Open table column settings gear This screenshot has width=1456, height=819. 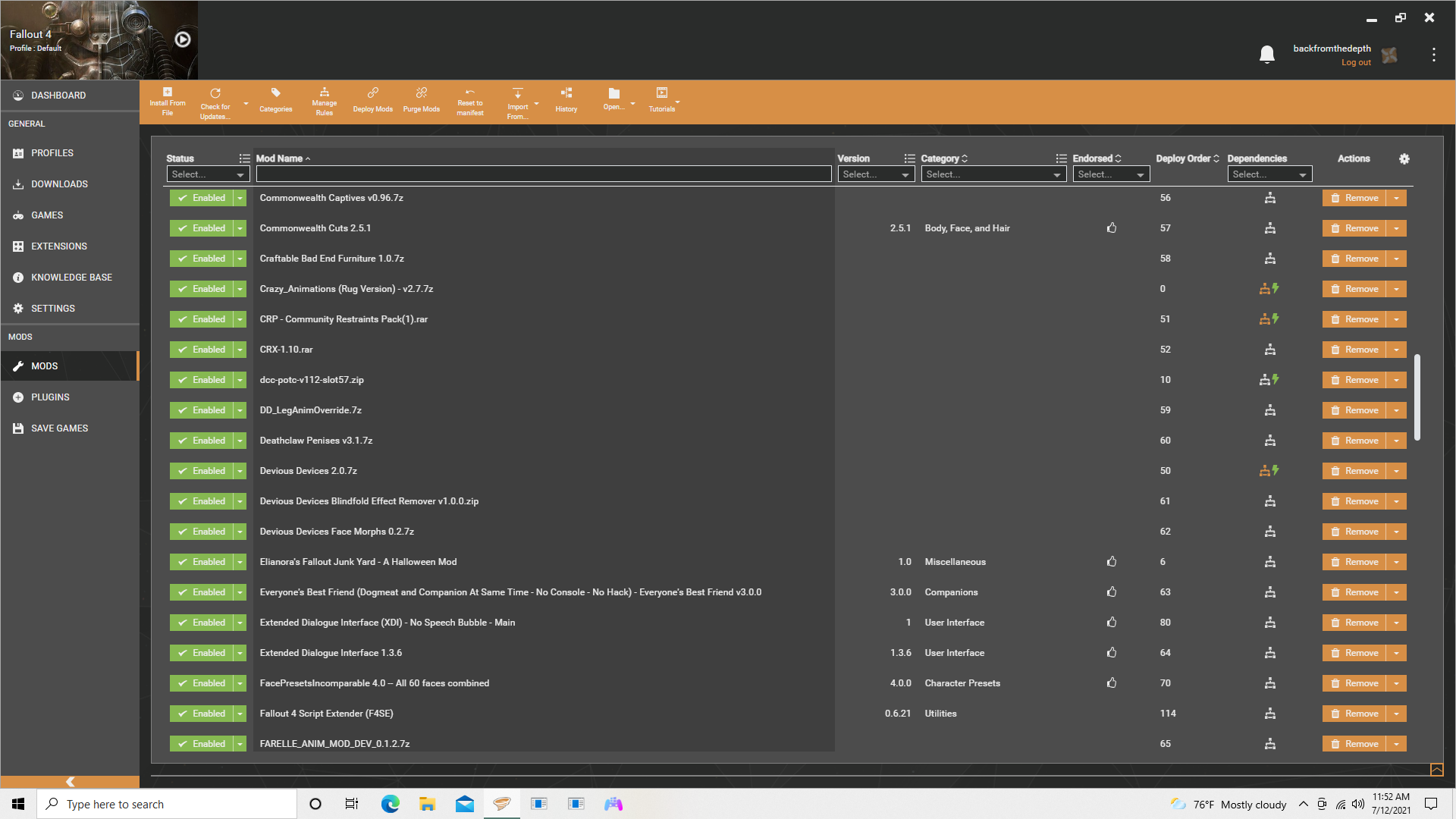click(x=1404, y=158)
